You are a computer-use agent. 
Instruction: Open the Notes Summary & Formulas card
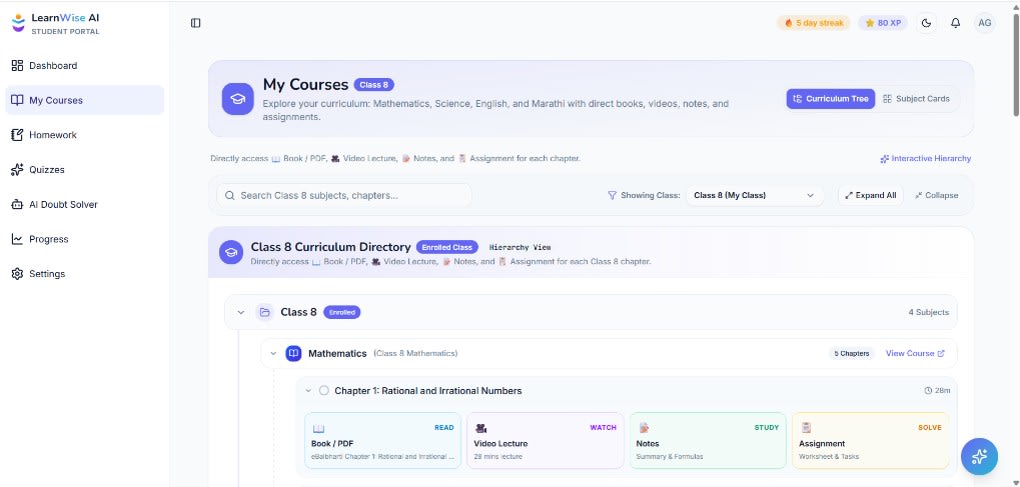[708, 440]
